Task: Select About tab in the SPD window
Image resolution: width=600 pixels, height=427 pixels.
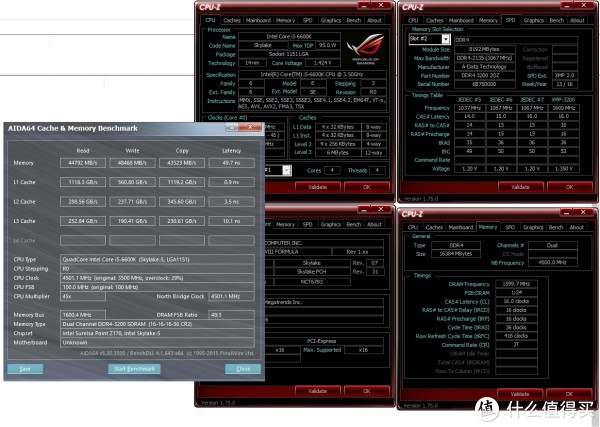Action: [x=577, y=20]
